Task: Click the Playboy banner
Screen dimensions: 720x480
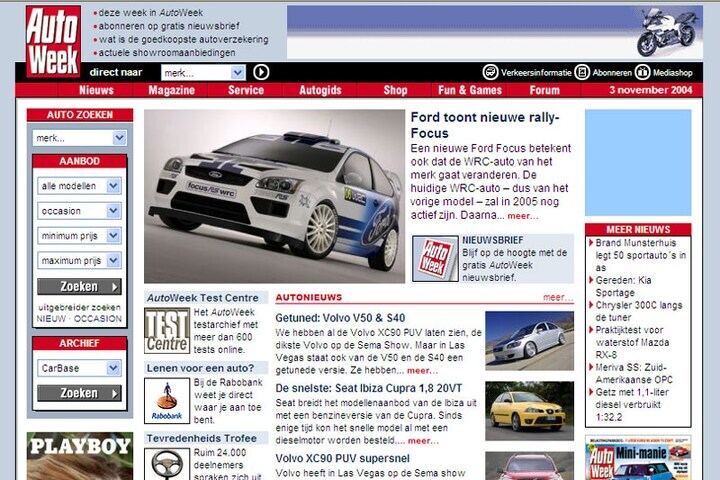Action: coord(80,456)
